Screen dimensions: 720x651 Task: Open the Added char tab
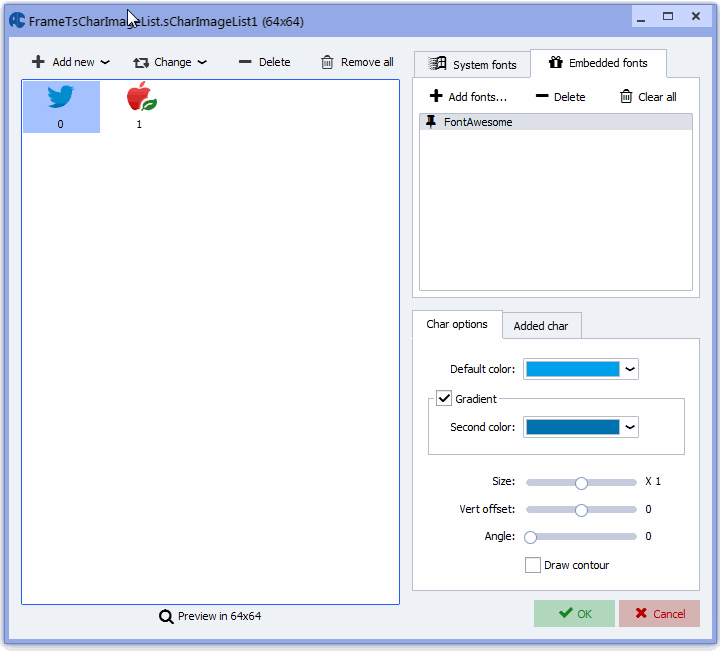coord(541,326)
